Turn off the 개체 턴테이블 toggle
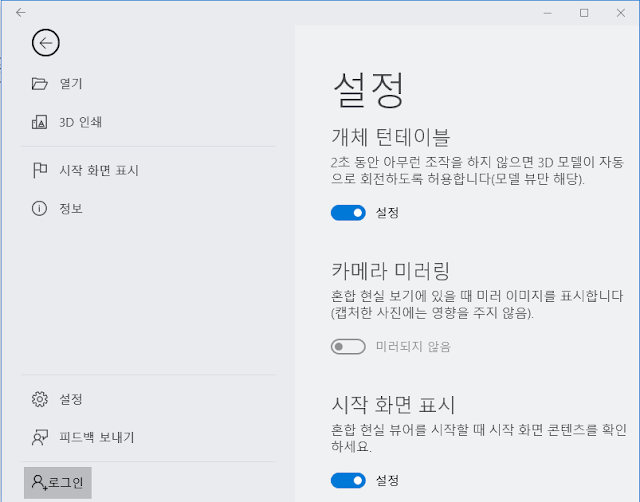 tap(348, 213)
